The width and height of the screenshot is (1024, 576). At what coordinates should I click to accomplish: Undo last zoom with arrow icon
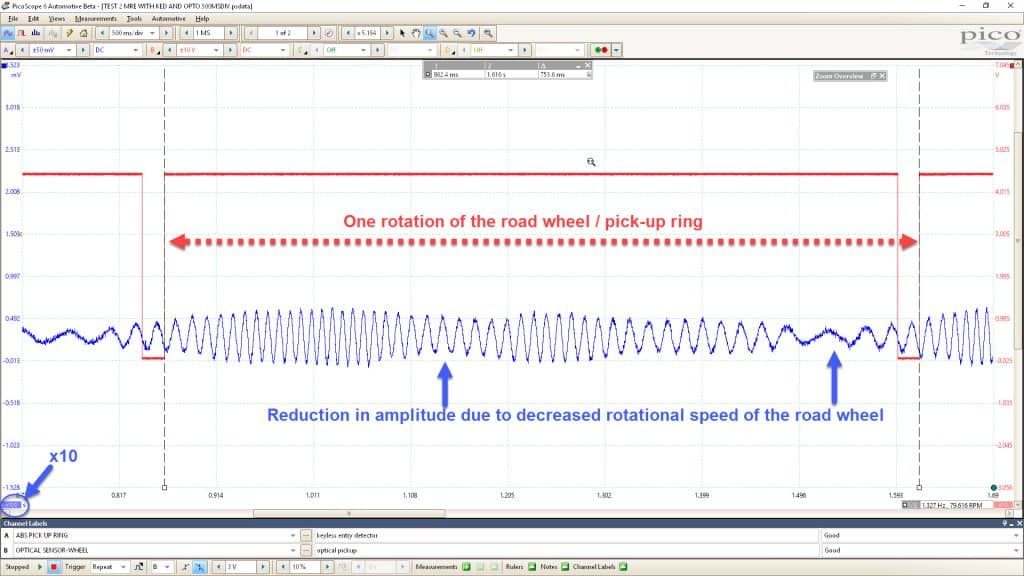472,33
